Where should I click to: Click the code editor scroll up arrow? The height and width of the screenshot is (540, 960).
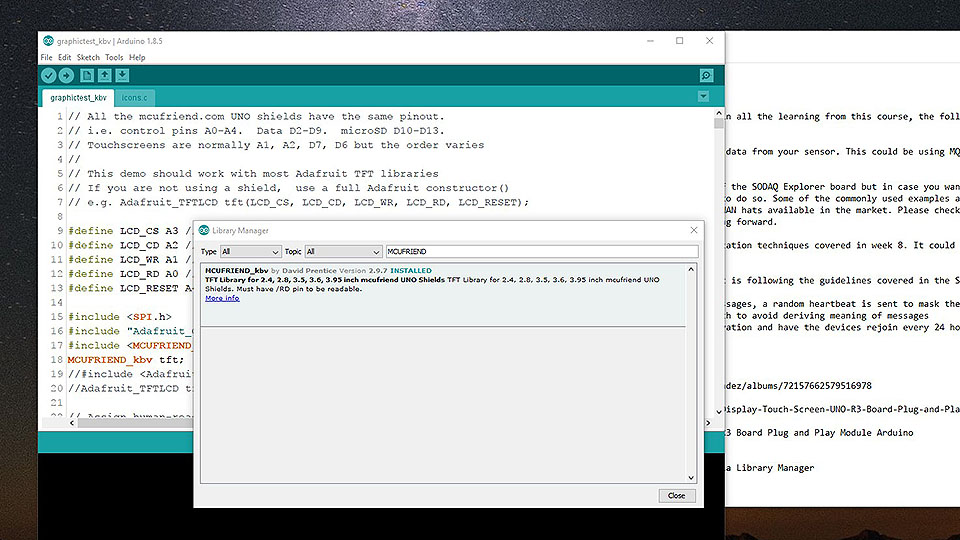coord(719,114)
